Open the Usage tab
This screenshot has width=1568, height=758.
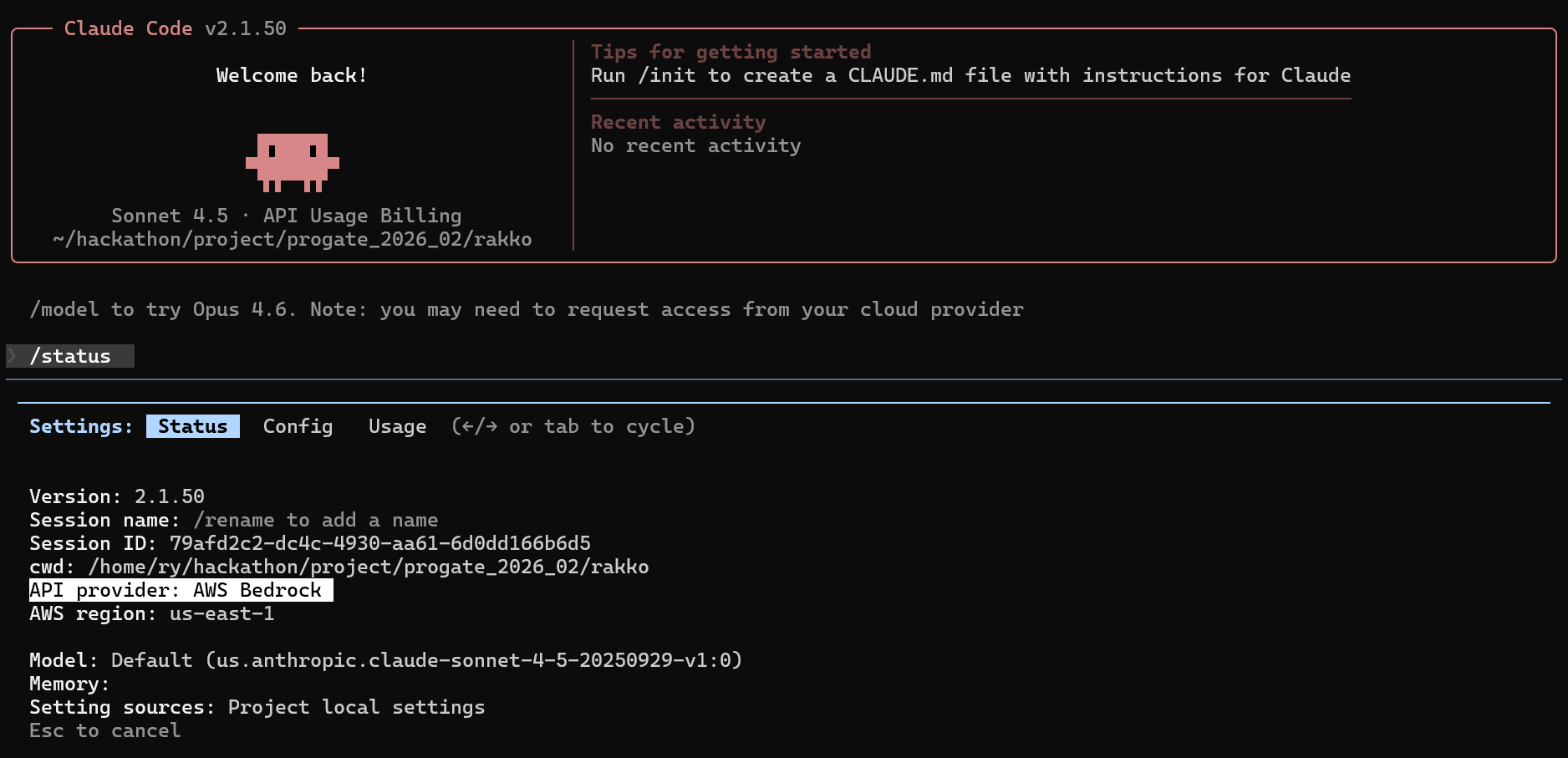point(397,426)
